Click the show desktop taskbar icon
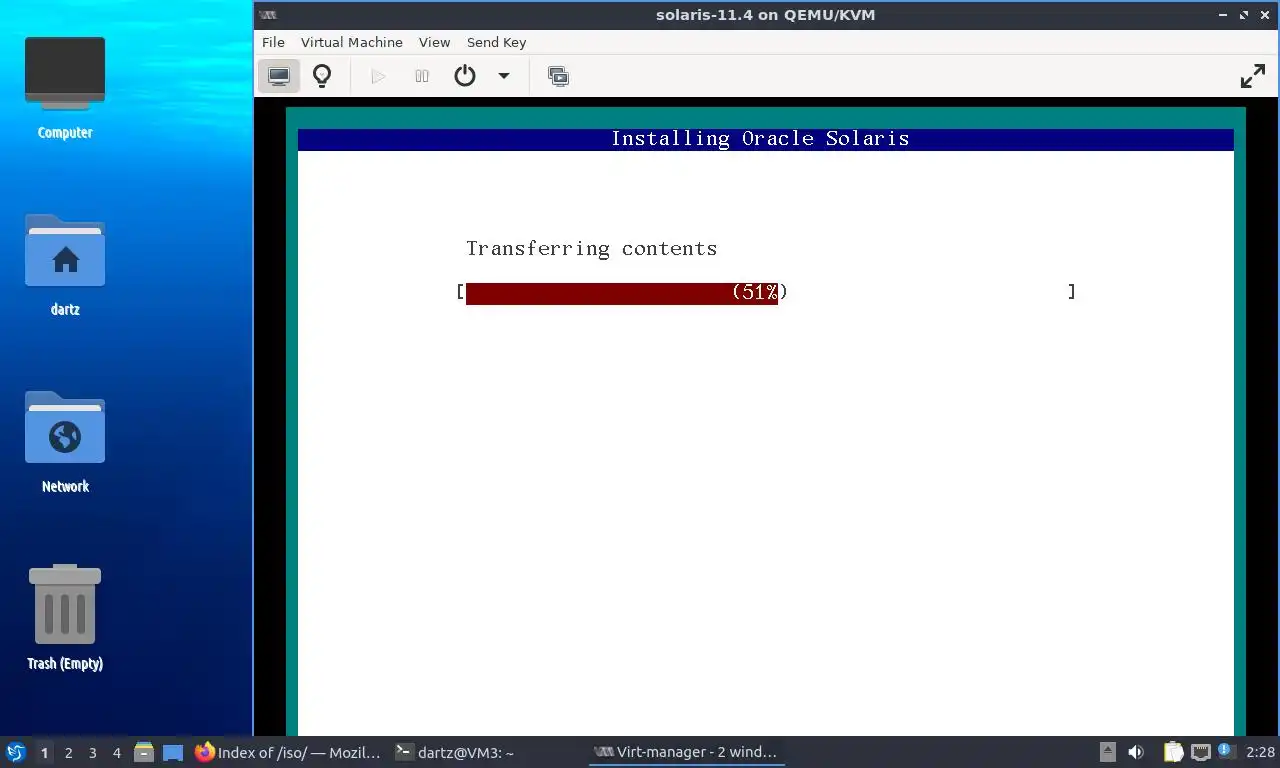Screen dimensions: 1280x768 pos(172,752)
